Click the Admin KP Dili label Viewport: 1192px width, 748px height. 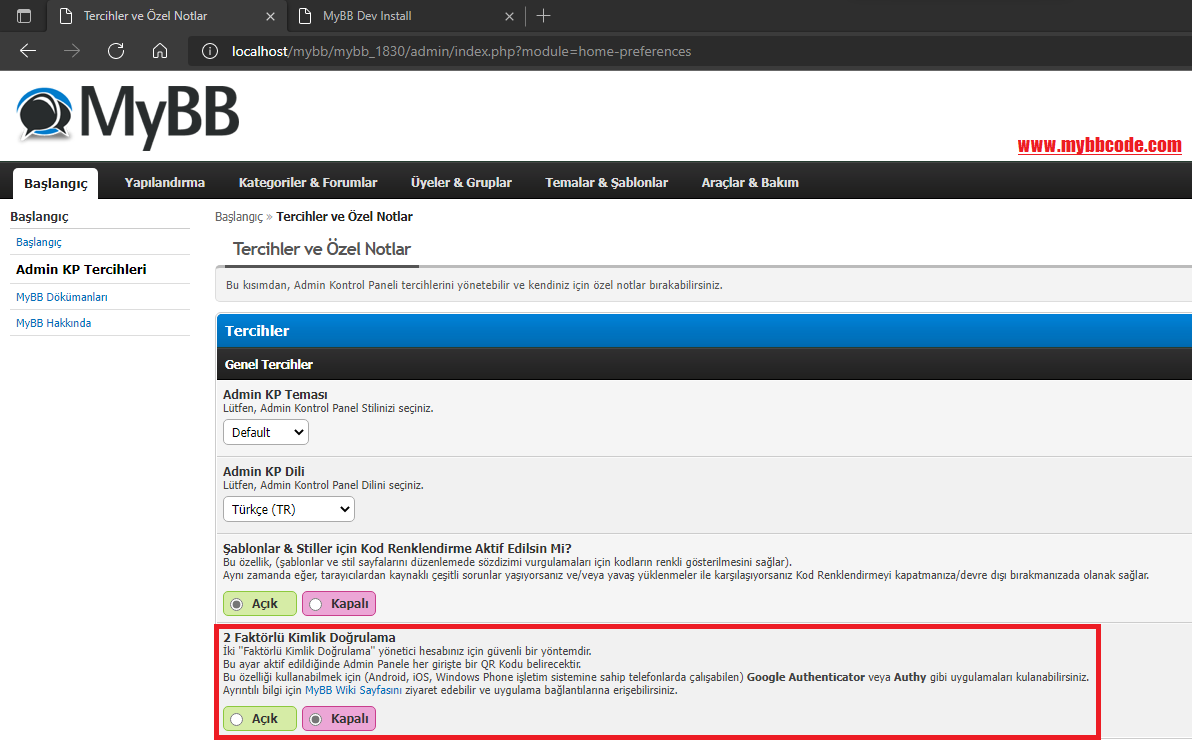point(264,471)
